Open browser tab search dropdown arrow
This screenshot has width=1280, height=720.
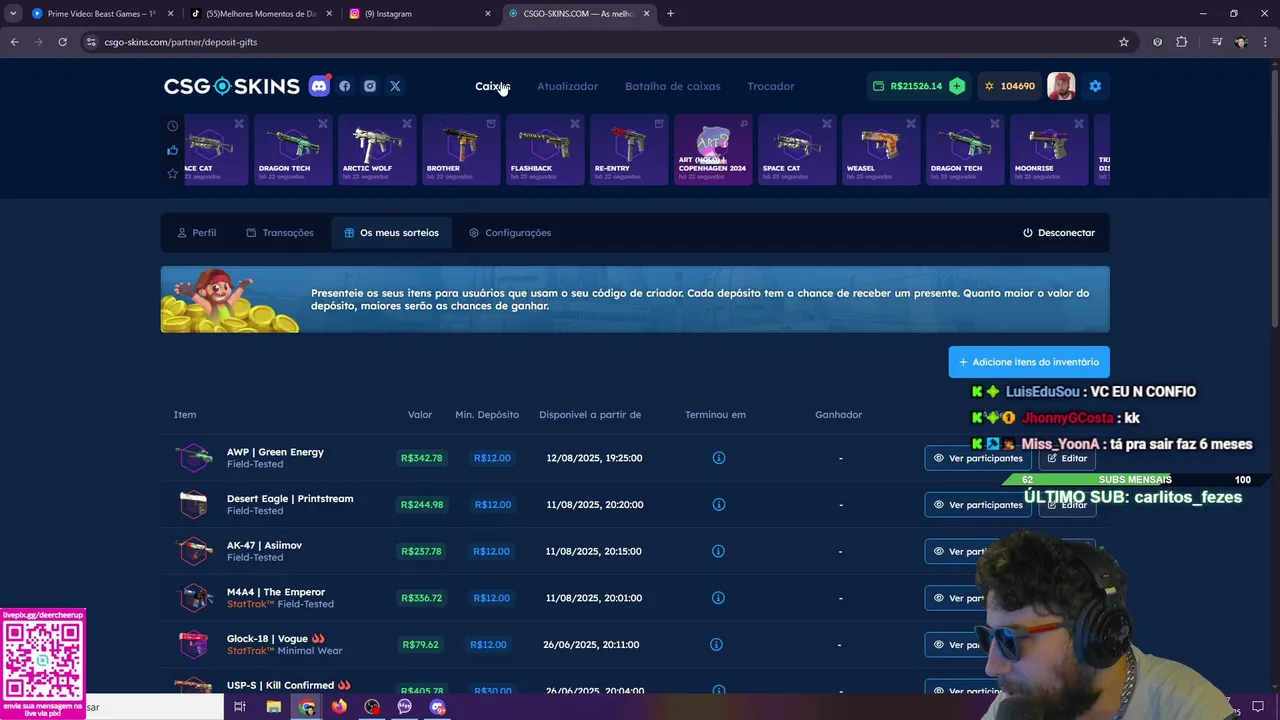tap(13, 14)
